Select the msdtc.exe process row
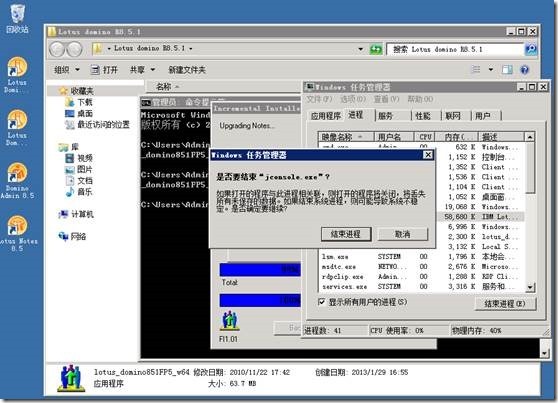This screenshot has height=403, width=558. tap(420, 267)
